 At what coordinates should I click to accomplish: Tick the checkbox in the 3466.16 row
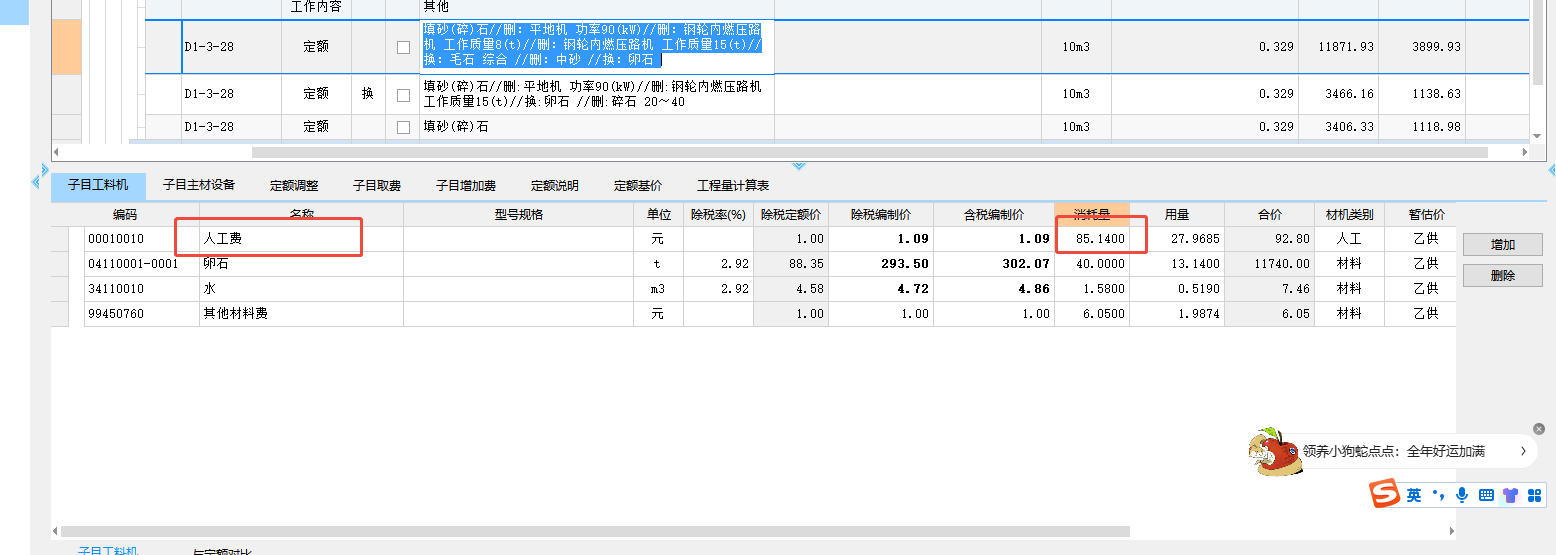[x=404, y=95]
